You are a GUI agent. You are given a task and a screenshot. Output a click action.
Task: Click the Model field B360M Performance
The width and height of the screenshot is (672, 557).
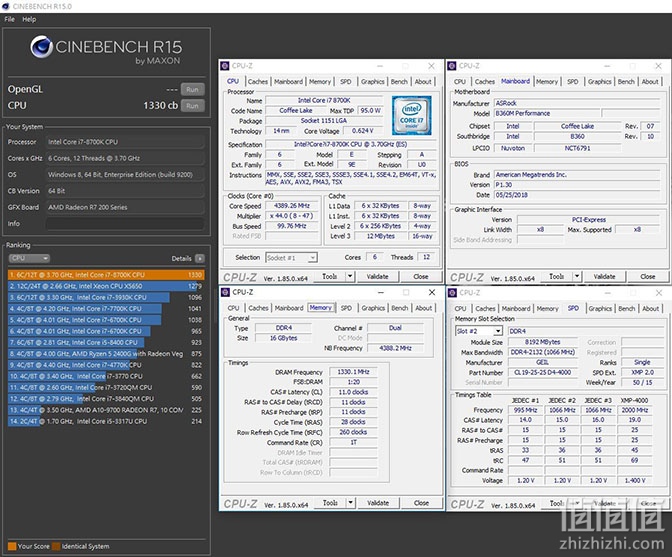[x=547, y=114]
